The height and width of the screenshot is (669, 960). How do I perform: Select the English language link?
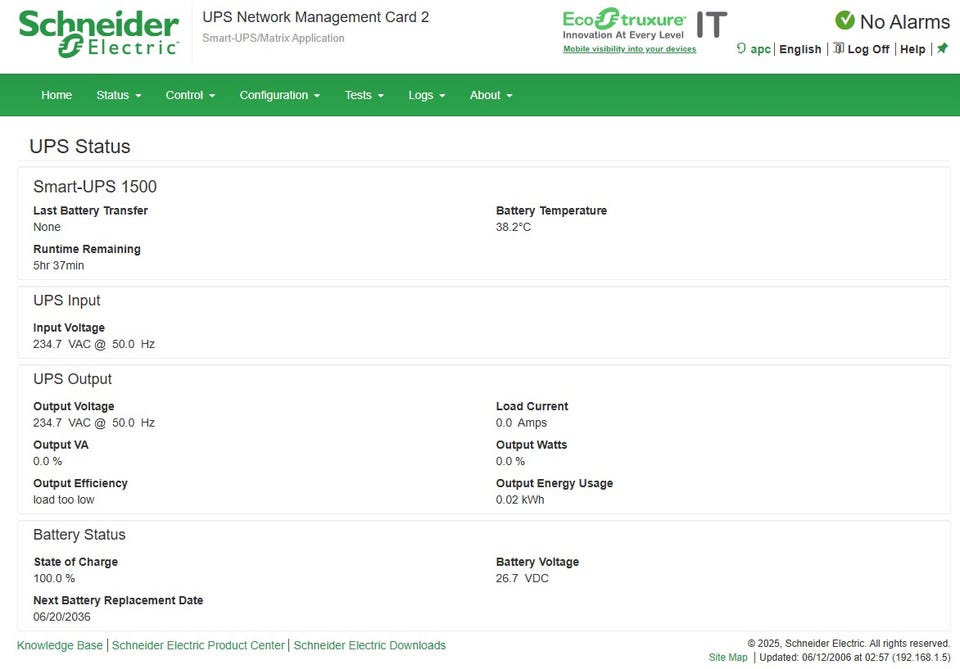point(800,49)
